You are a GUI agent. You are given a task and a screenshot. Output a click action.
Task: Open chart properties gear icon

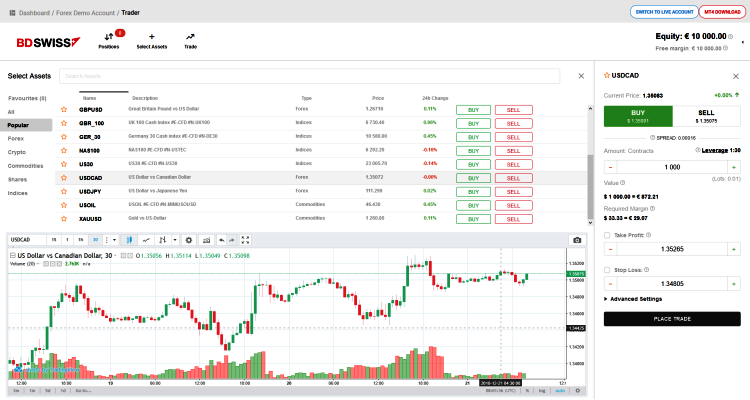coord(189,240)
